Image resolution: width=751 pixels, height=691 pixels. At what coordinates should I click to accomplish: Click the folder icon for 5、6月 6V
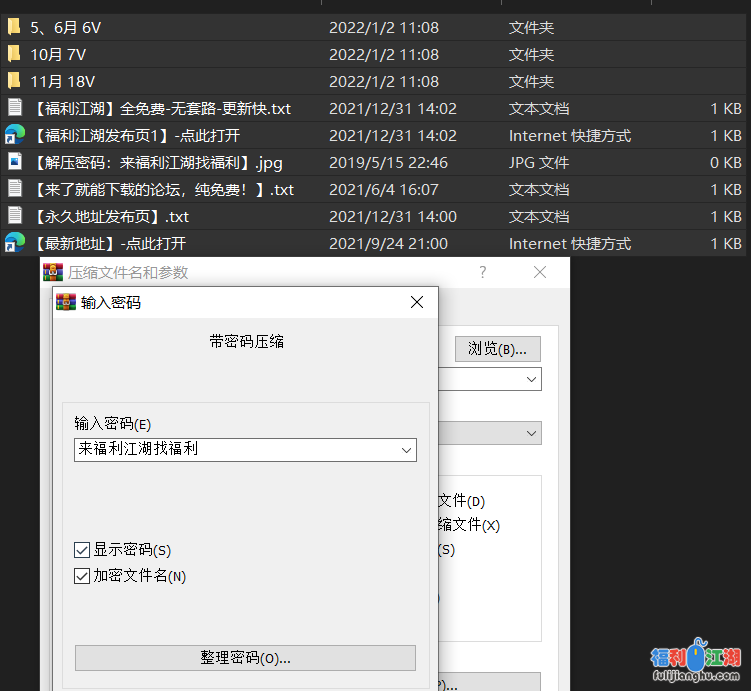14,27
